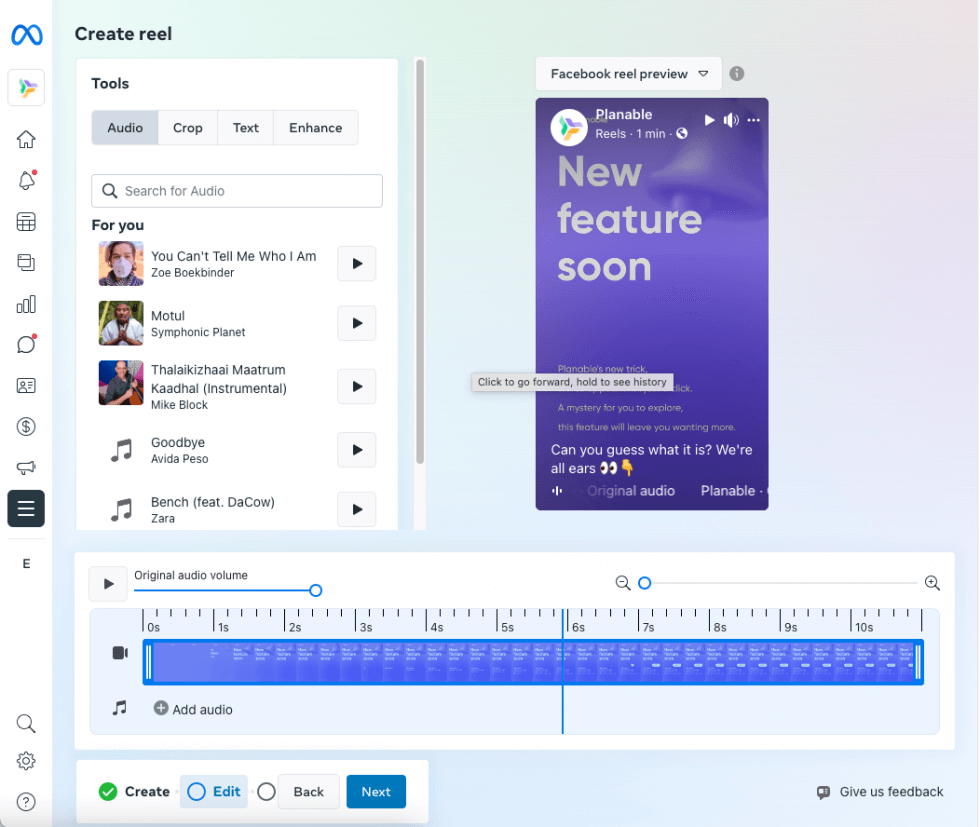Screen dimensions: 980x827
Task: Open the Inbox chat icon with notification dot
Action: (26, 344)
